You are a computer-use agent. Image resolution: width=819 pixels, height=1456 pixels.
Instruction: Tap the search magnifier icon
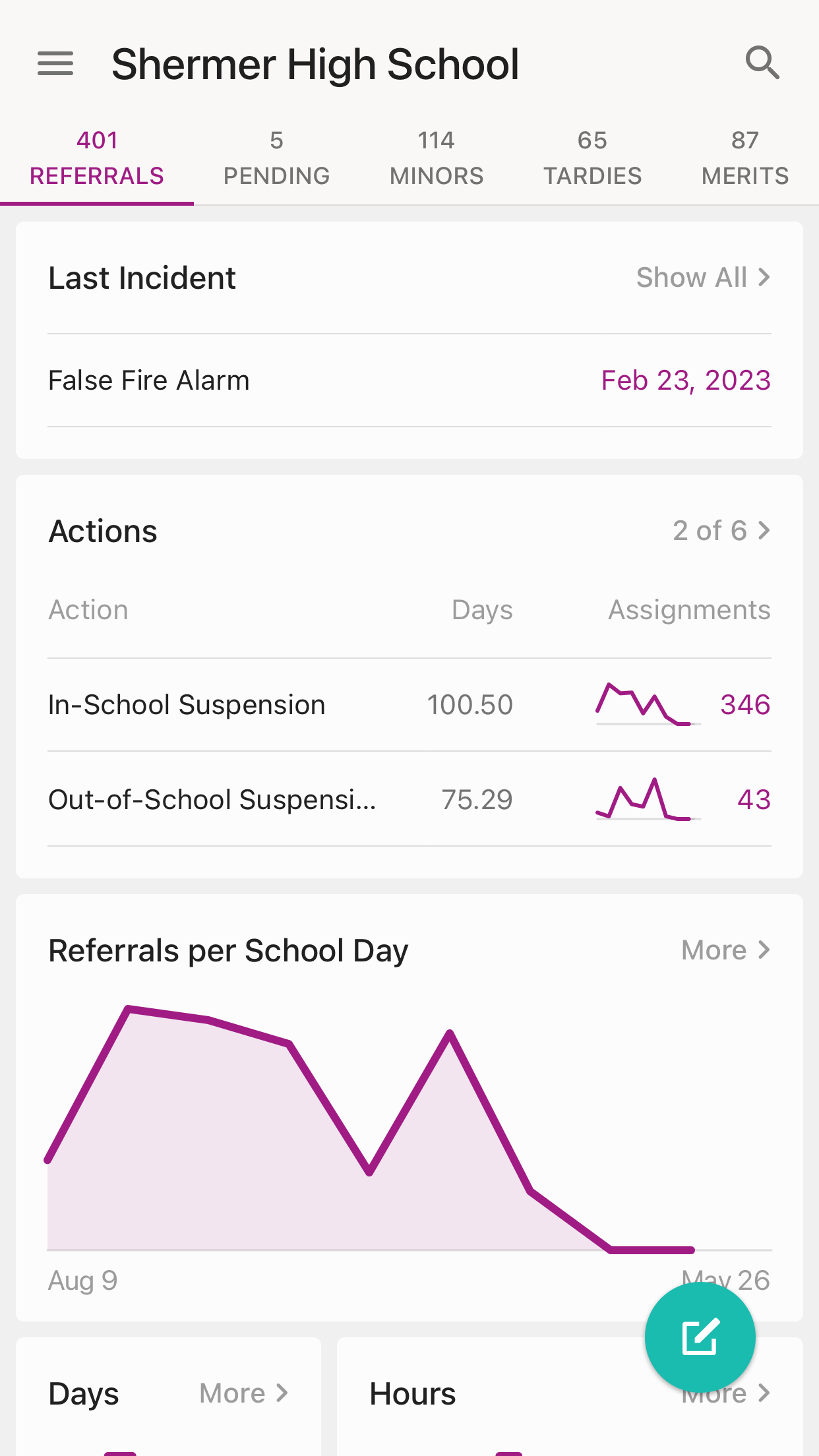tap(762, 63)
